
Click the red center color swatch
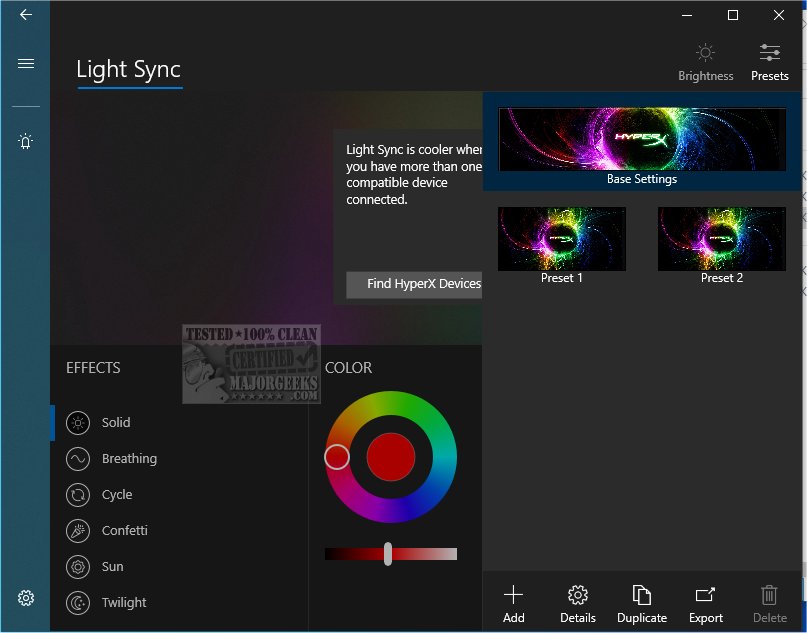coord(390,457)
